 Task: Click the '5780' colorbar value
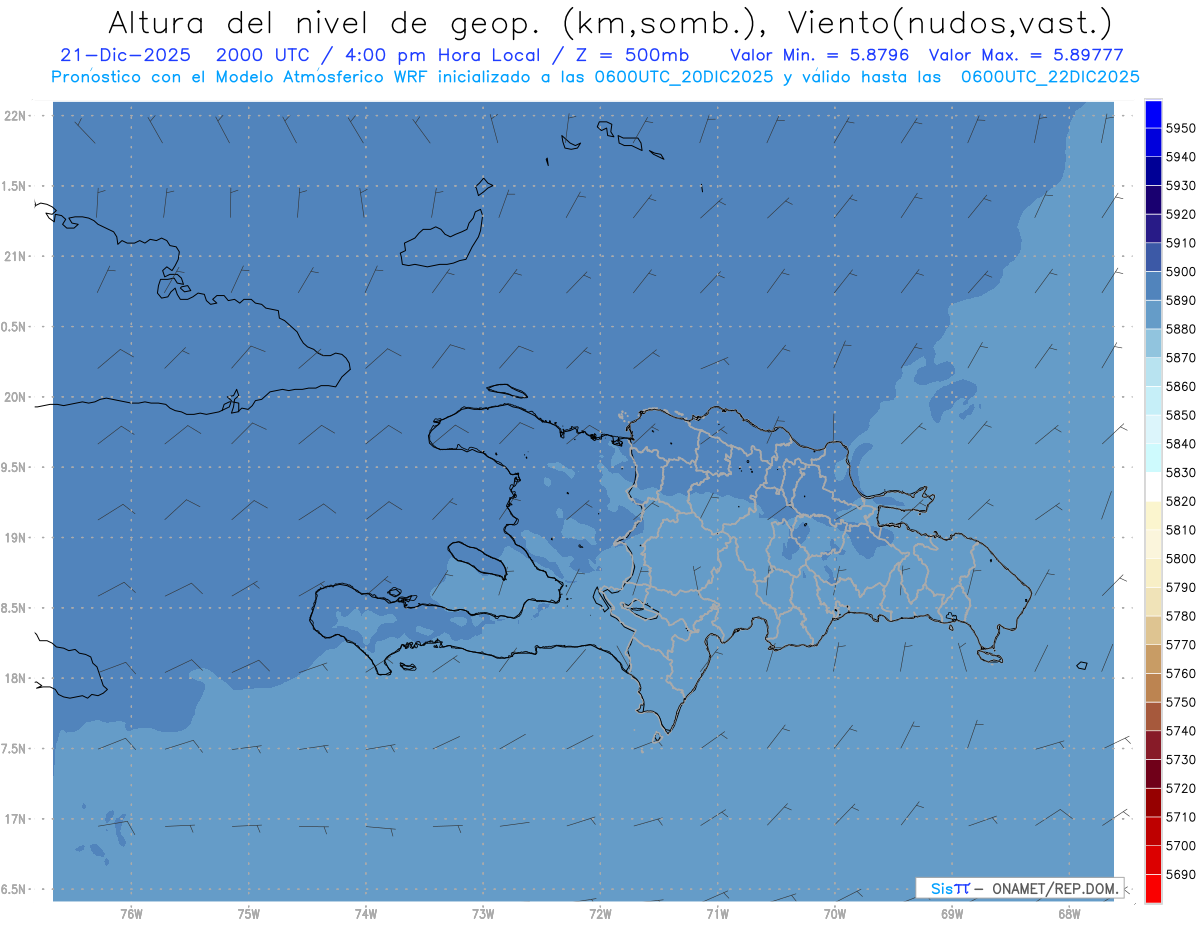click(x=1181, y=616)
